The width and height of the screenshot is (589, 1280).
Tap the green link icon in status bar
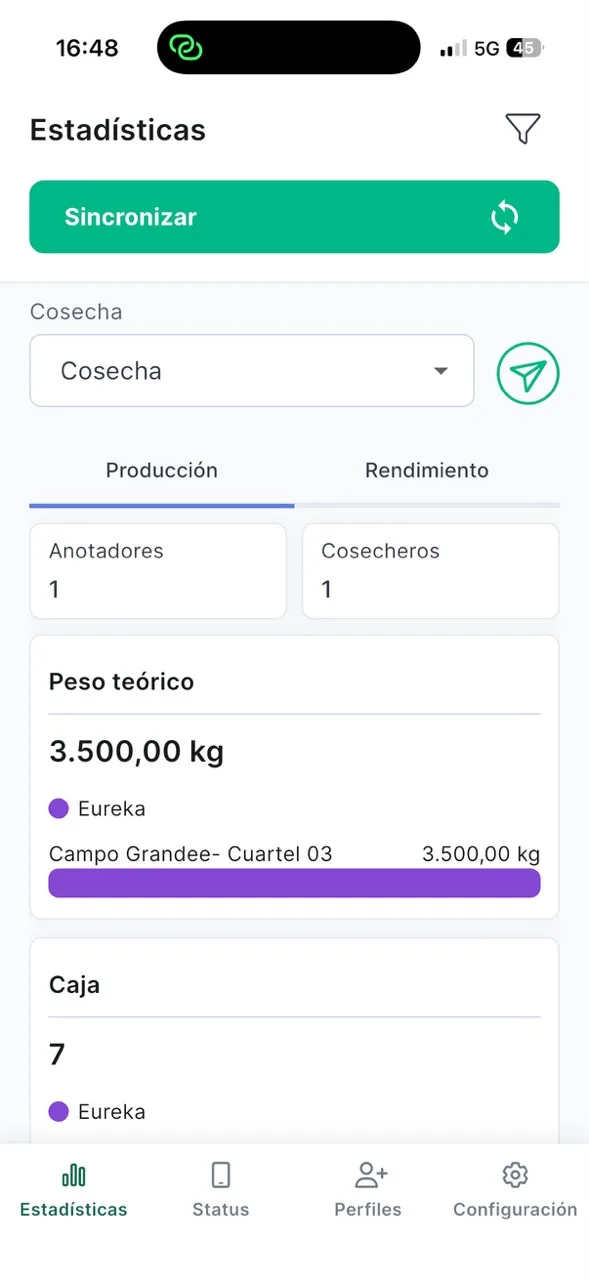click(186, 47)
